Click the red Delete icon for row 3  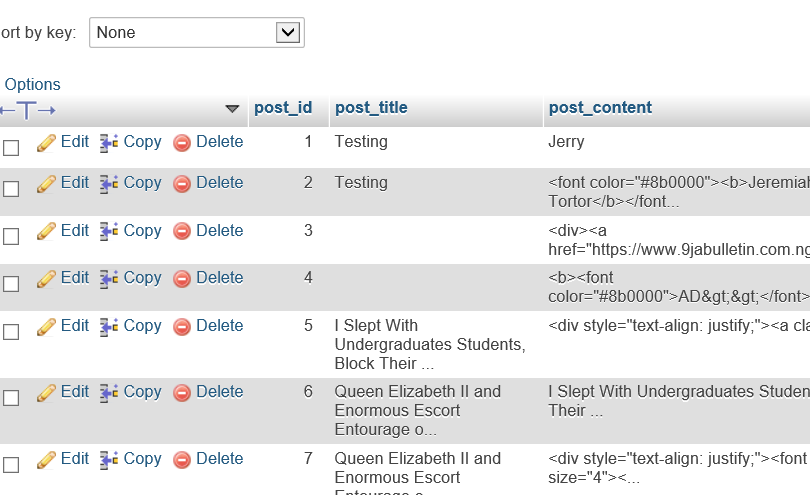[182, 231]
